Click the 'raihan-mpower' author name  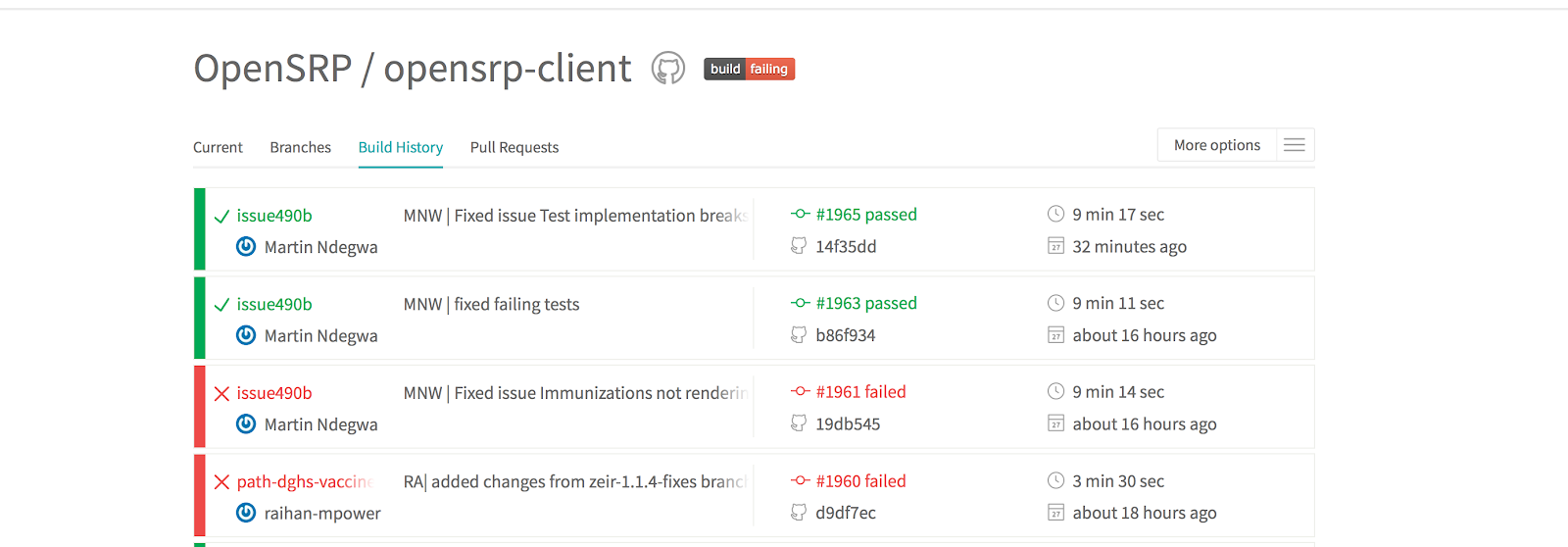coord(322,513)
